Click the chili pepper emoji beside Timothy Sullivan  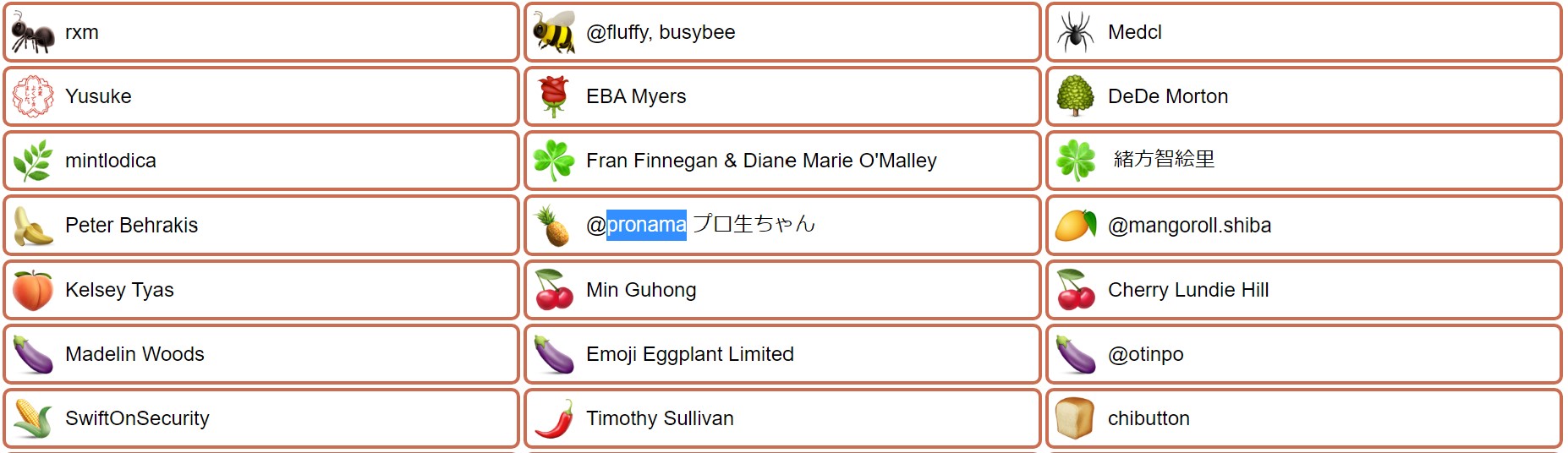(x=554, y=418)
